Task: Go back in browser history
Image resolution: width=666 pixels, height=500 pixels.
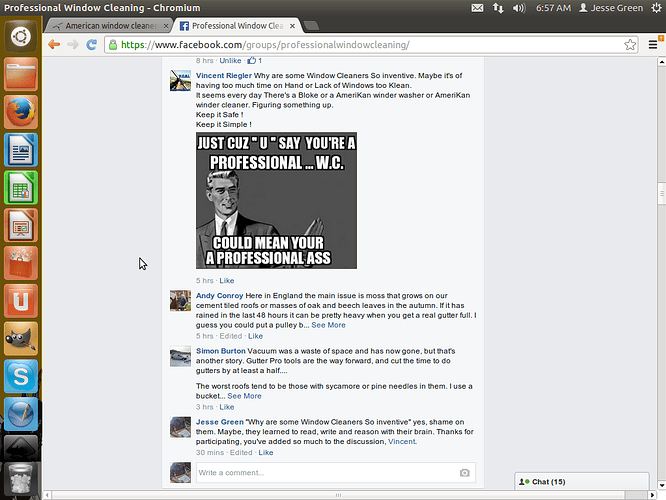Action: [x=54, y=44]
